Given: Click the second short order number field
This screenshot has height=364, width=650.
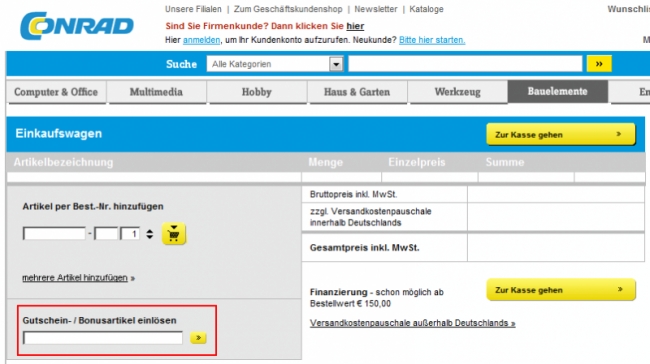Looking at the screenshot, I should point(106,234).
